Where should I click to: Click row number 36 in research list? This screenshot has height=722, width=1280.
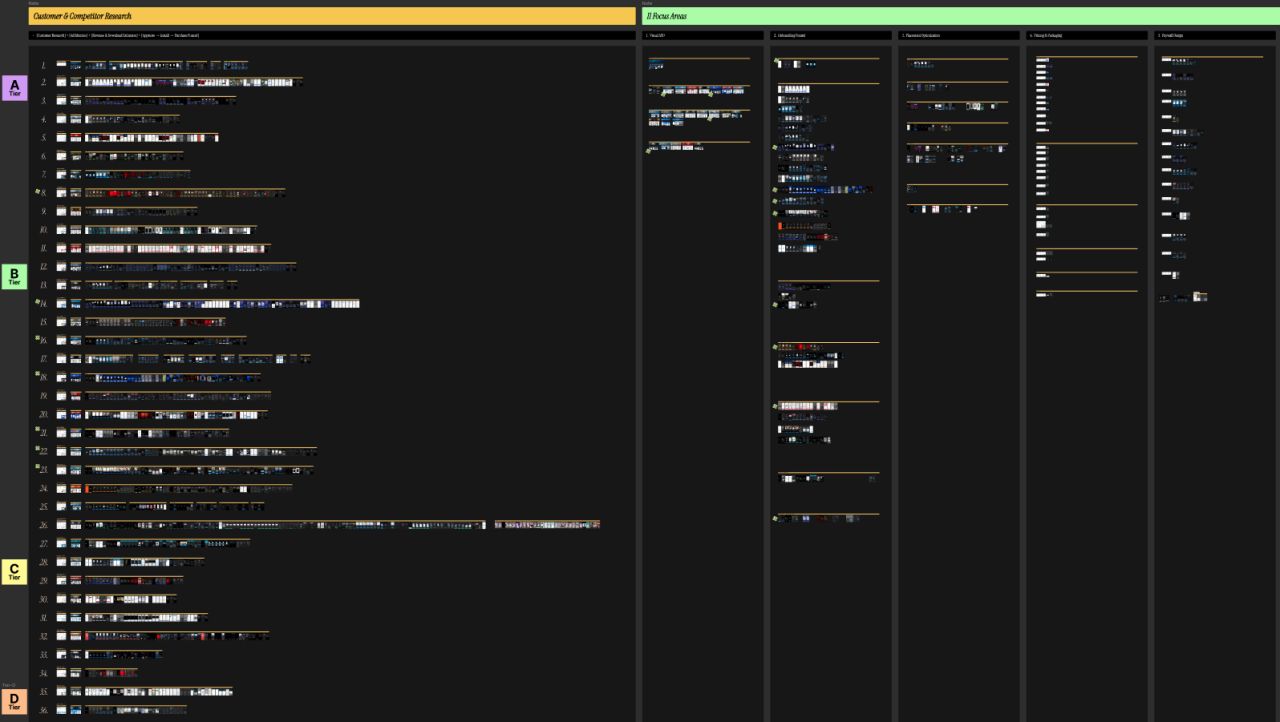point(44,710)
